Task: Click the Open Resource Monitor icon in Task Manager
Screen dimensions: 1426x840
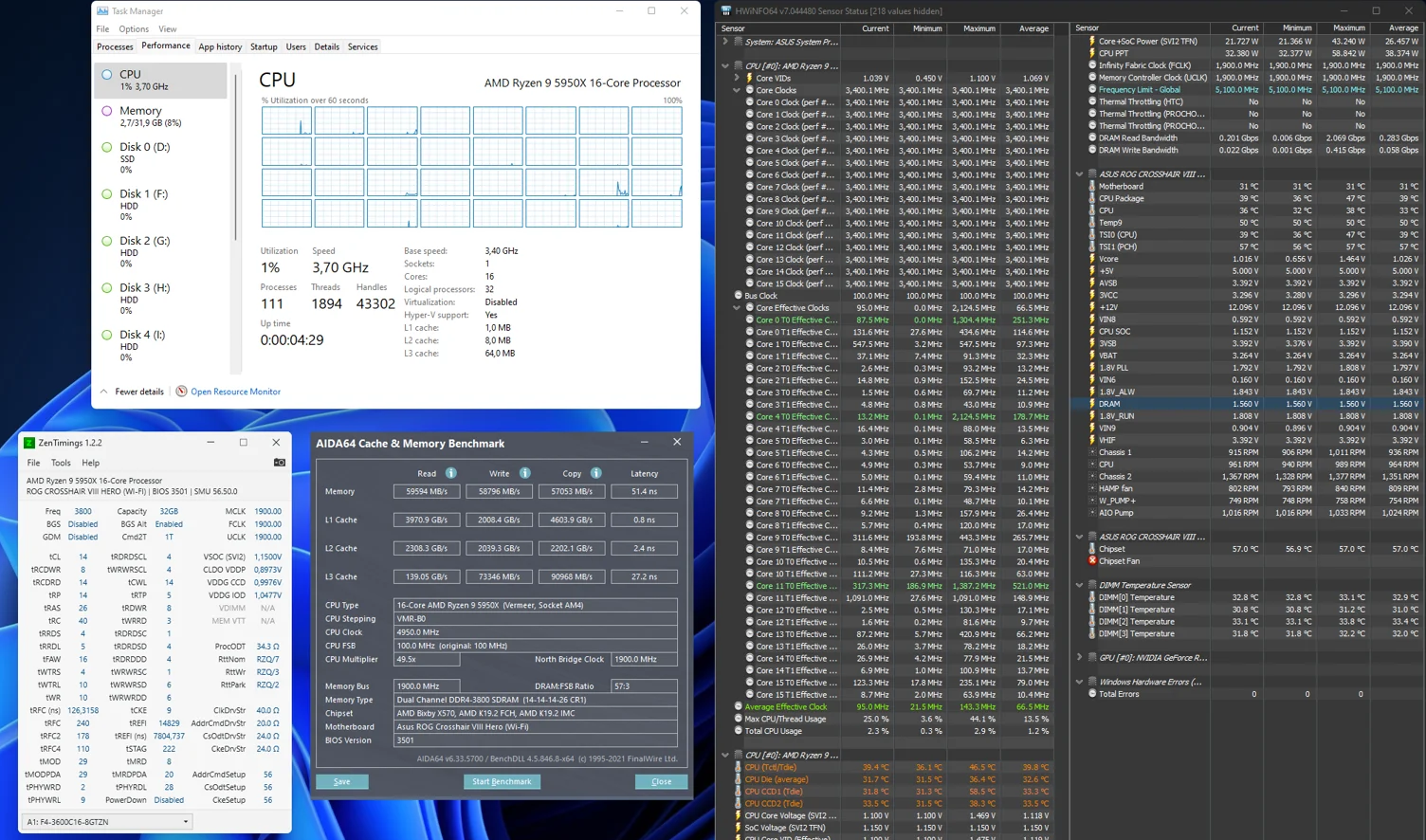Action: [x=181, y=392]
